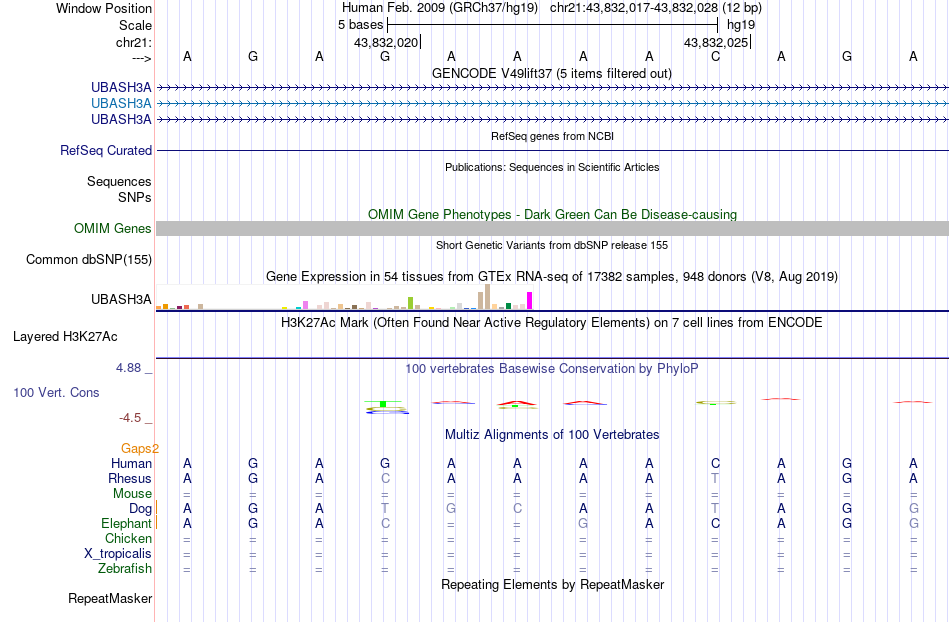This screenshot has height=622, width=950.
Task: Open GTEx 'Gene Expression in 54 tissues' title
Action: pyautogui.click(x=552, y=277)
